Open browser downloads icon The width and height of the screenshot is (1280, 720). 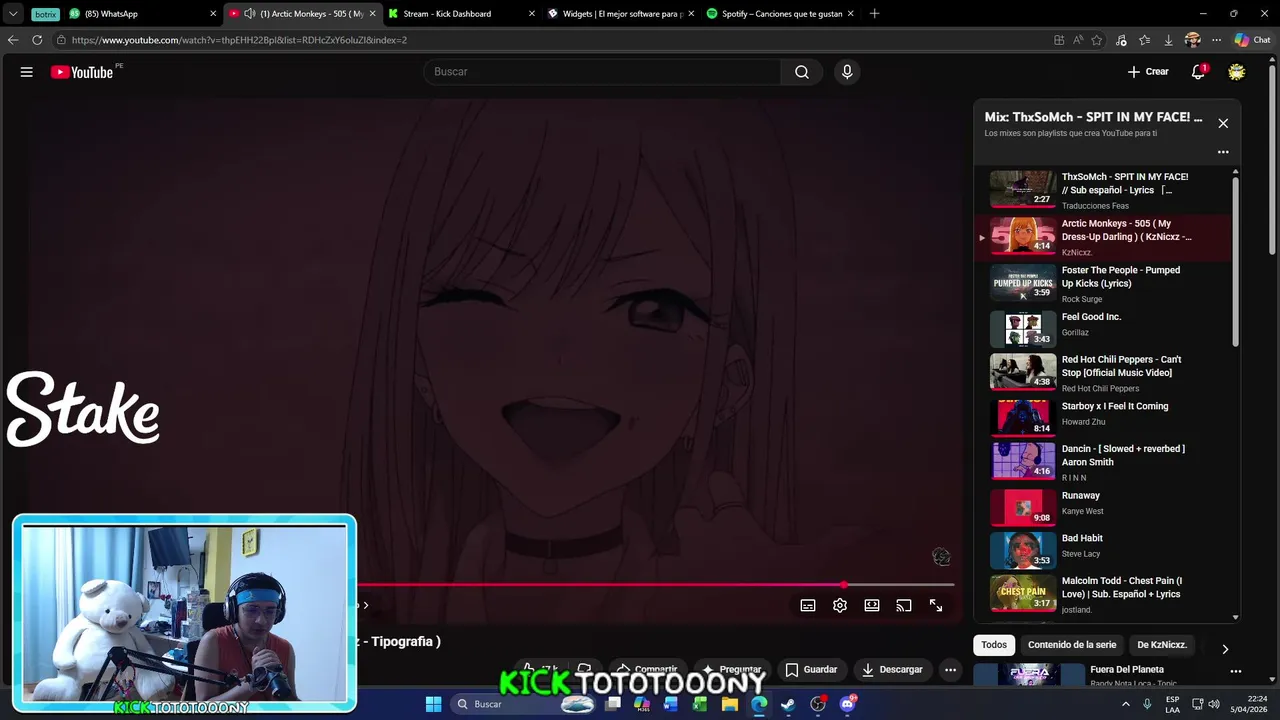pos(1168,40)
